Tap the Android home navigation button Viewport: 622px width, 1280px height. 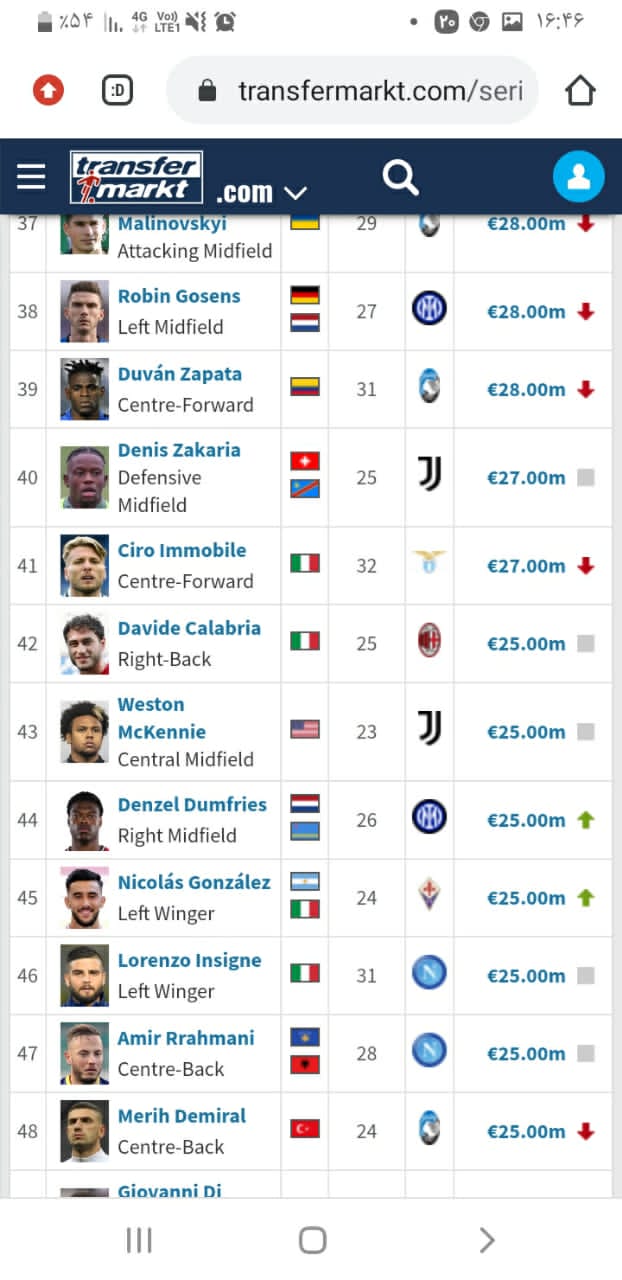(x=312, y=1241)
